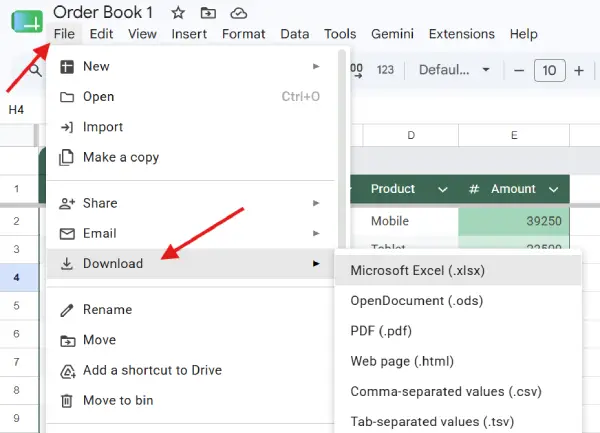Open the Tools menu
The width and height of the screenshot is (600, 433).
340,34
